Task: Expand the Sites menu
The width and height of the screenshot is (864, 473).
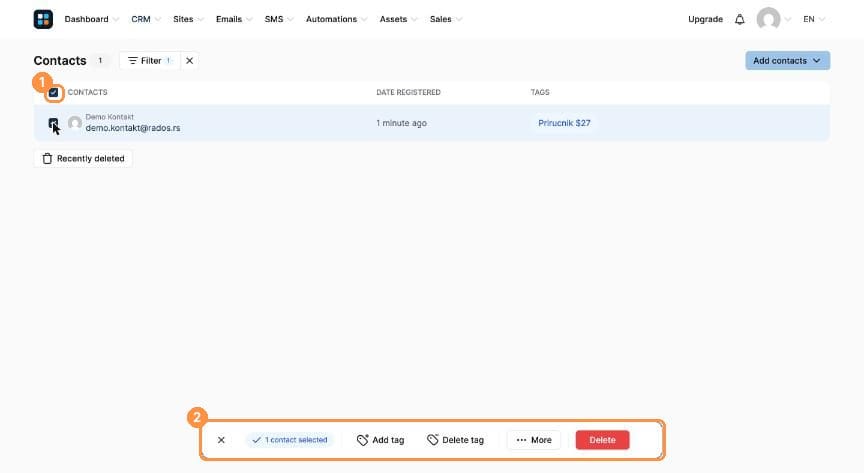Action: click(188, 19)
